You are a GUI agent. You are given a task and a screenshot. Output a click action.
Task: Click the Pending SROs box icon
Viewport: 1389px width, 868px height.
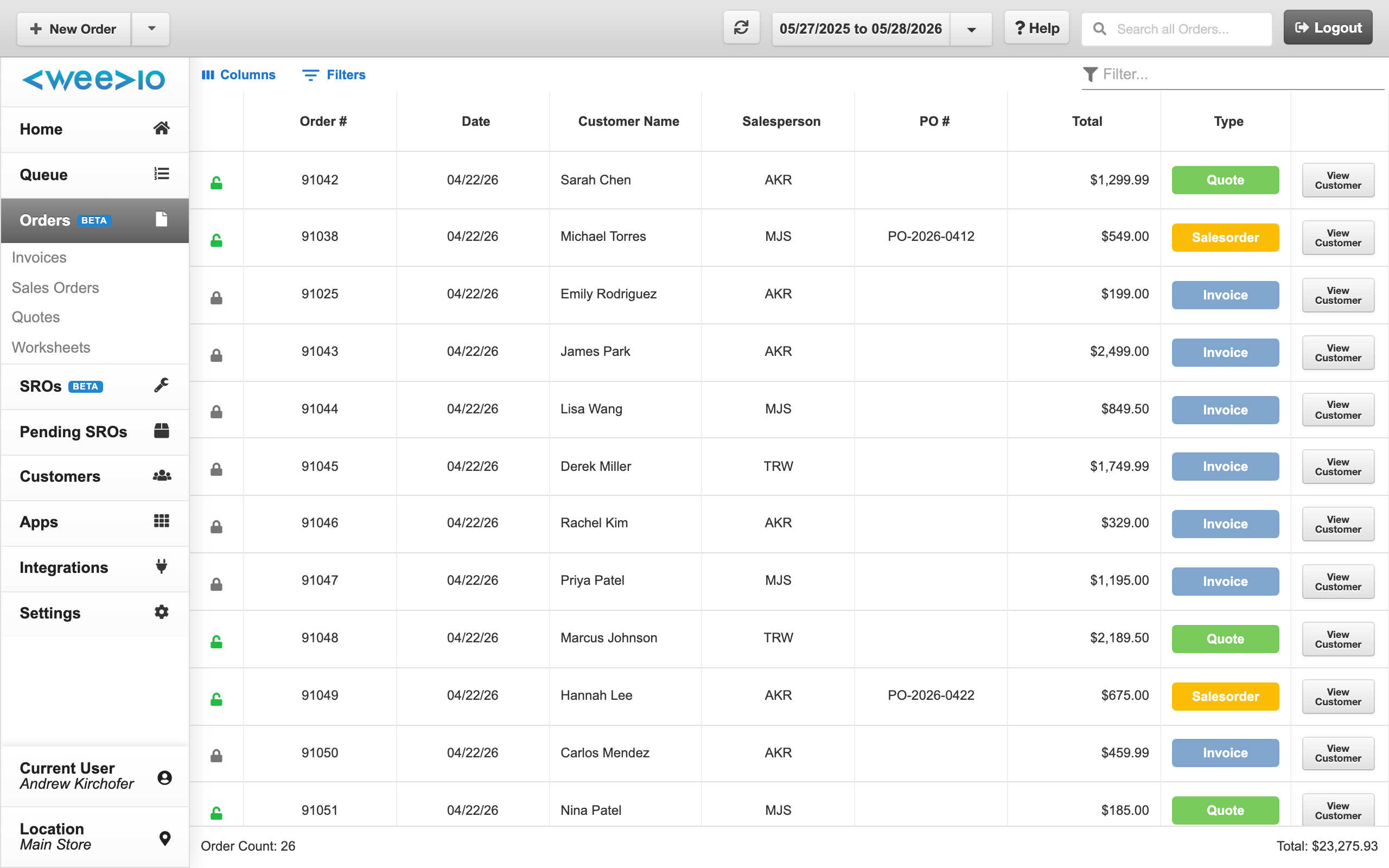click(161, 431)
